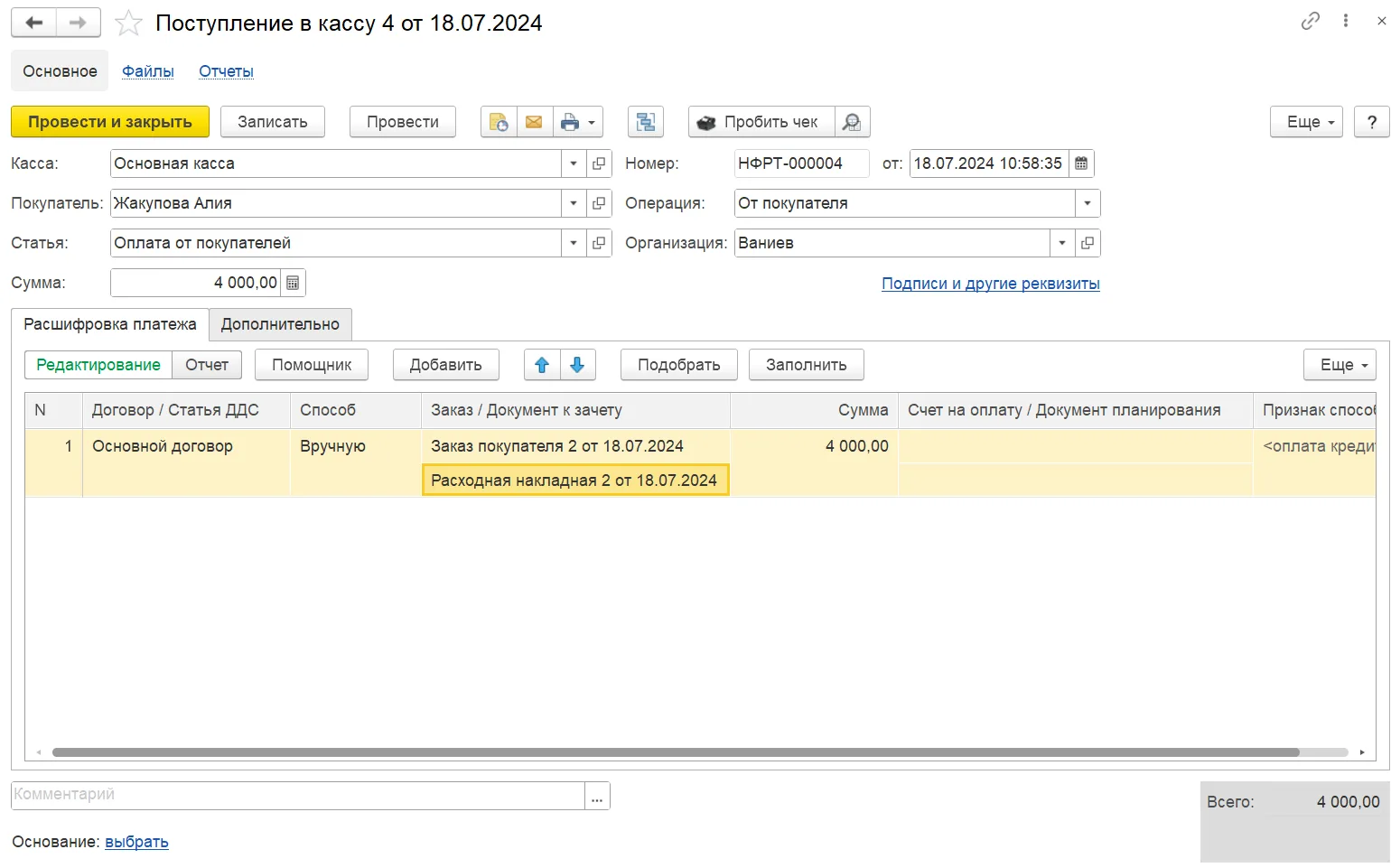Open calendar picker next to date
The image size is (1391, 868).
coord(1081,163)
